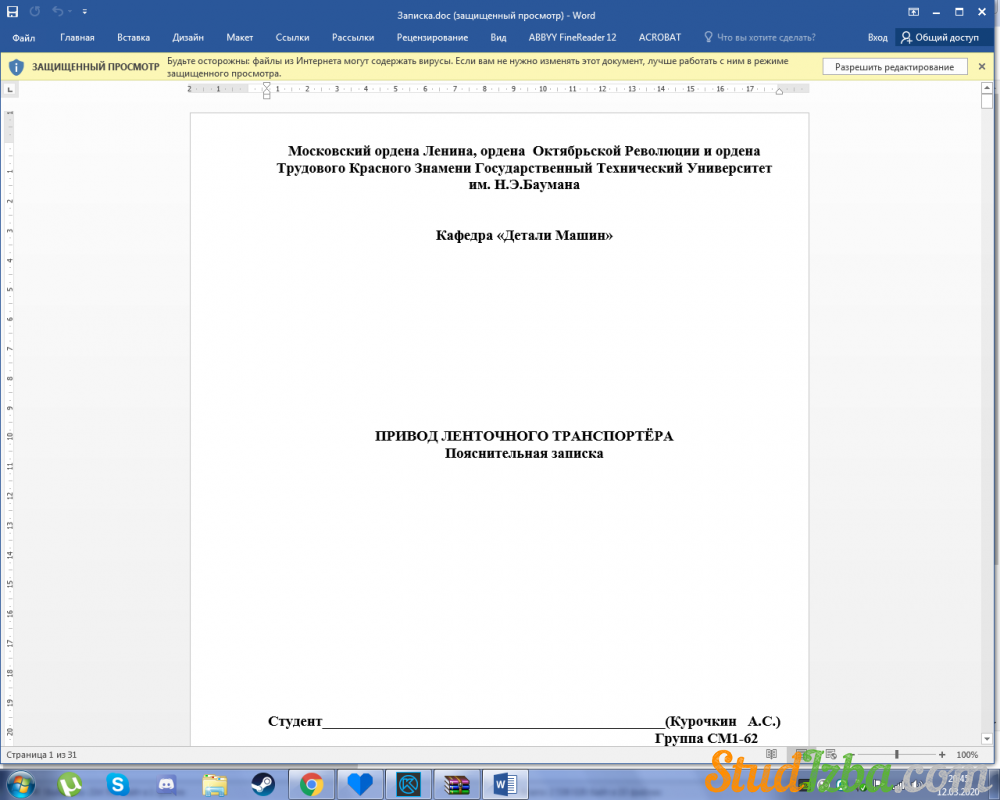Open the Рецензирование ribbon tab
The image size is (1000, 800).
pyautogui.click(x=432, y=38)
